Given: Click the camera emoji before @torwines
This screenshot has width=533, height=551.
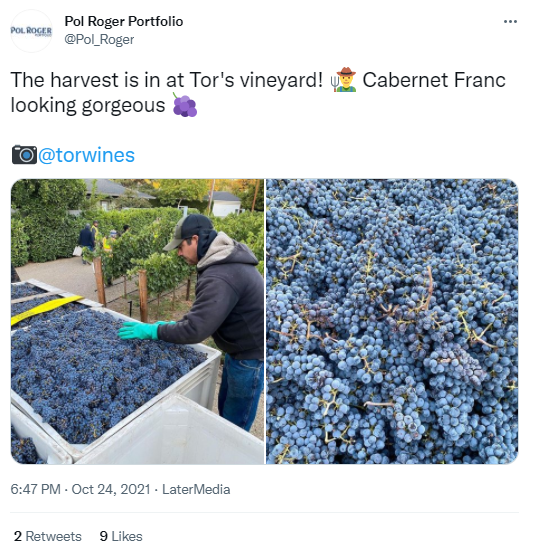Looking at the screenshot, I should pos(24,155).
